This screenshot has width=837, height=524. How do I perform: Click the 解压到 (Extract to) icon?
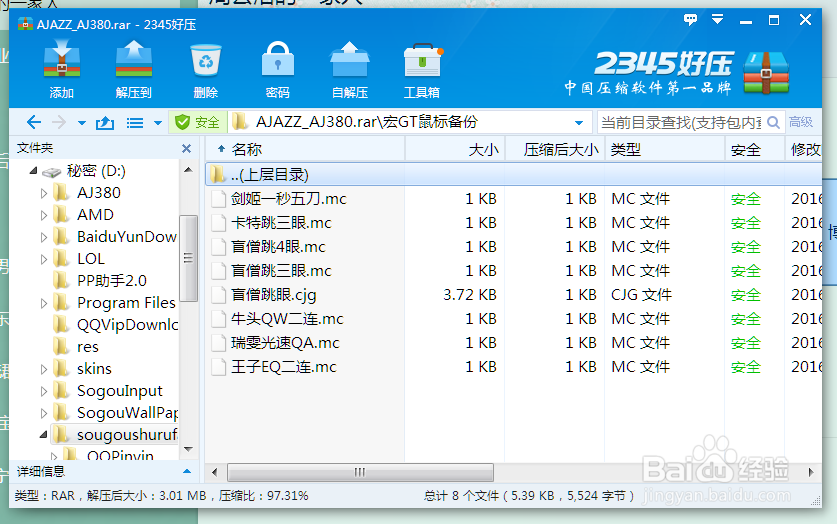pos(133,69)
